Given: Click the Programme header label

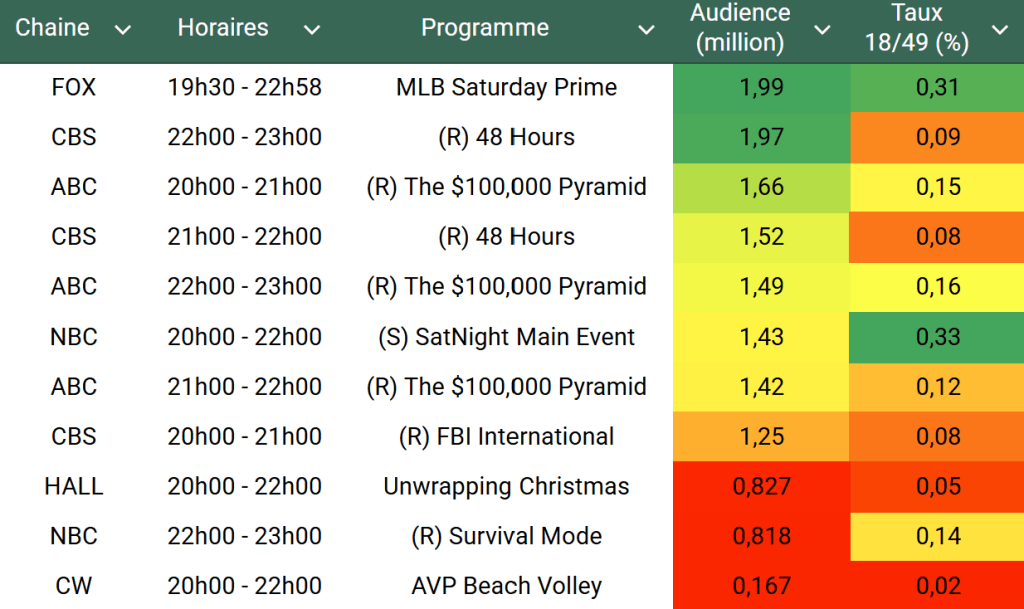Looking at the screenshot, I should pos(484,28).
